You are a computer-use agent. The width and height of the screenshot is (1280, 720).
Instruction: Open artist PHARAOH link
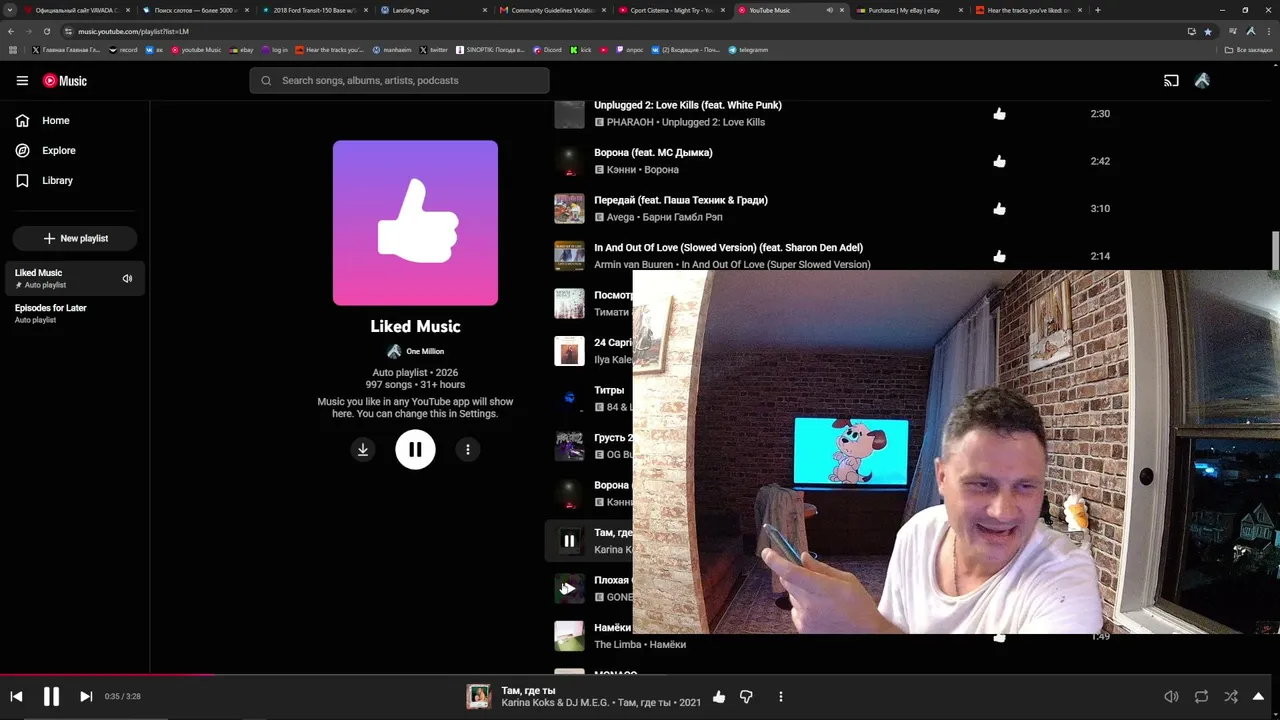[x=630, y=122]
